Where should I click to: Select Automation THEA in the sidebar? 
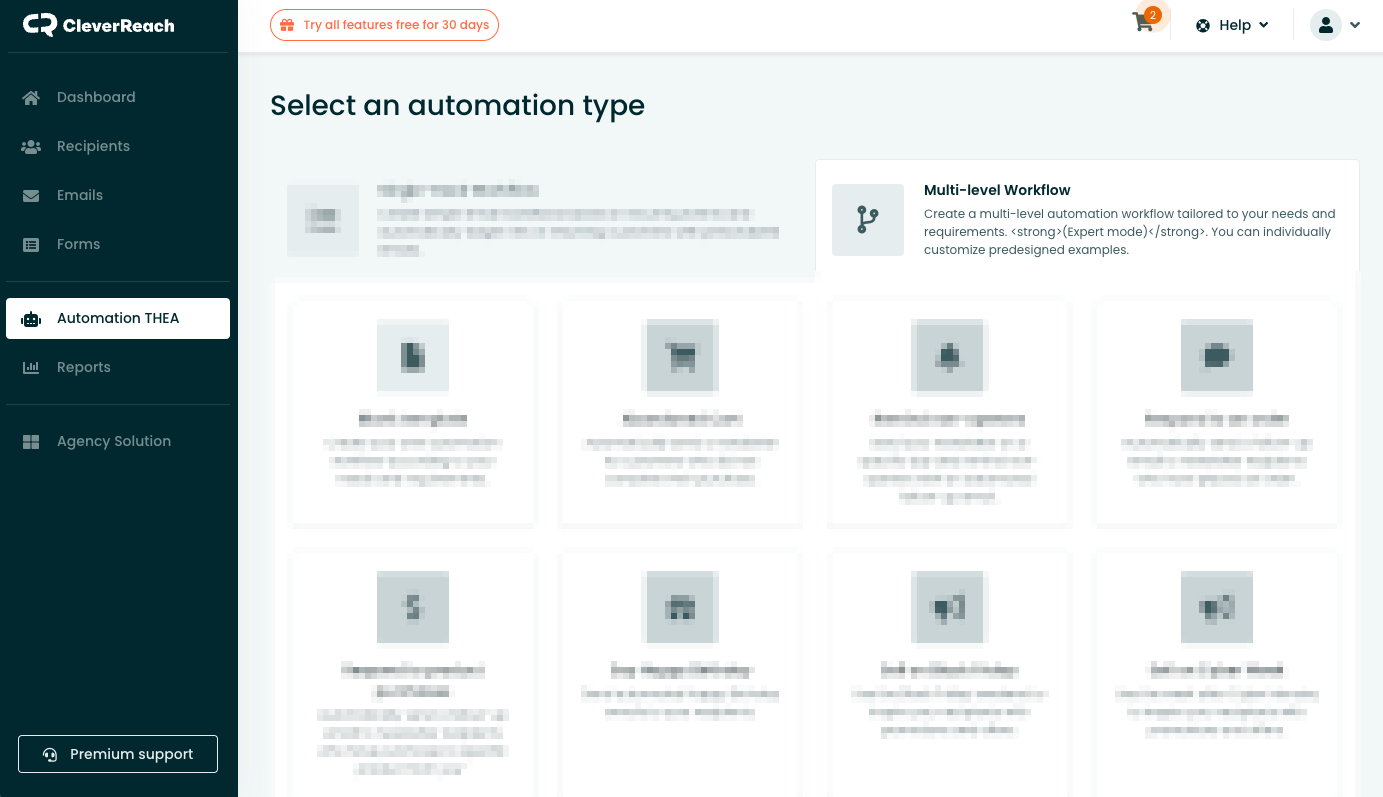[118, 318]
